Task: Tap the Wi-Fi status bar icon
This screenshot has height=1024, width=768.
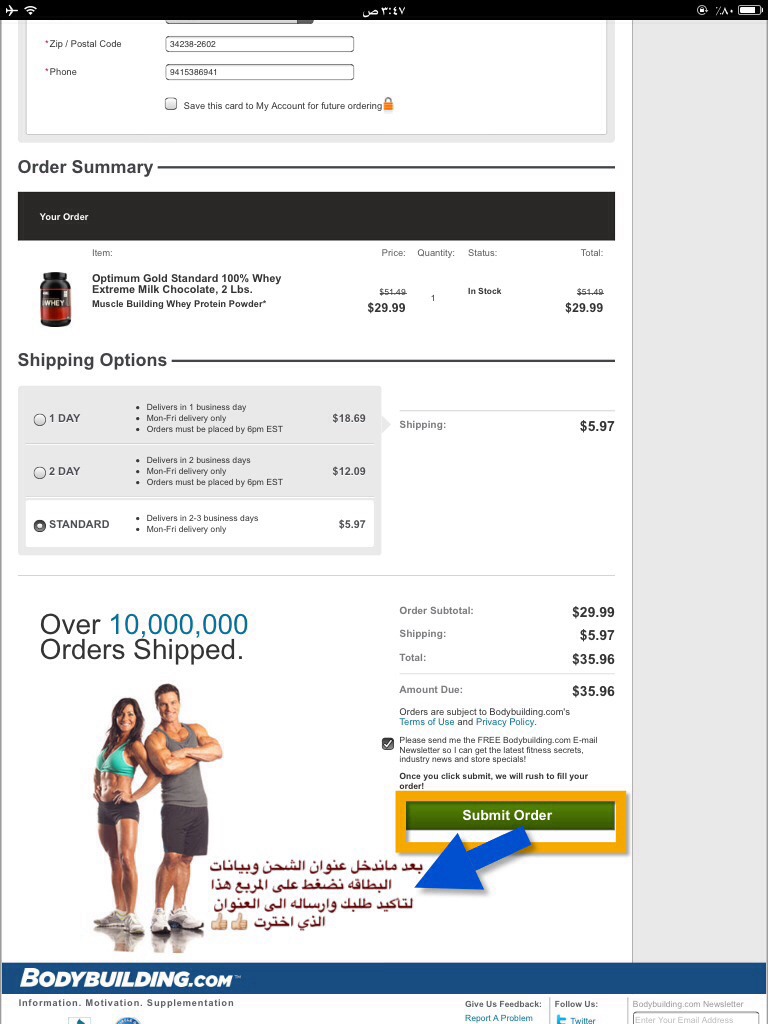Action: [x=30, y=10]
